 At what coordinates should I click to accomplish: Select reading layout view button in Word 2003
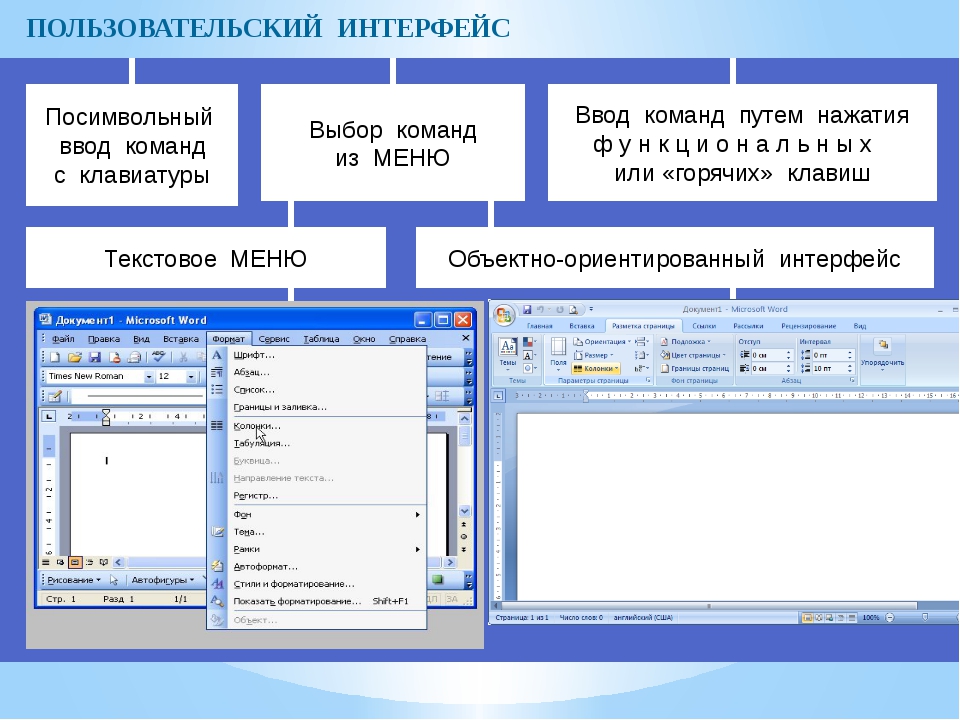point(103,562)
